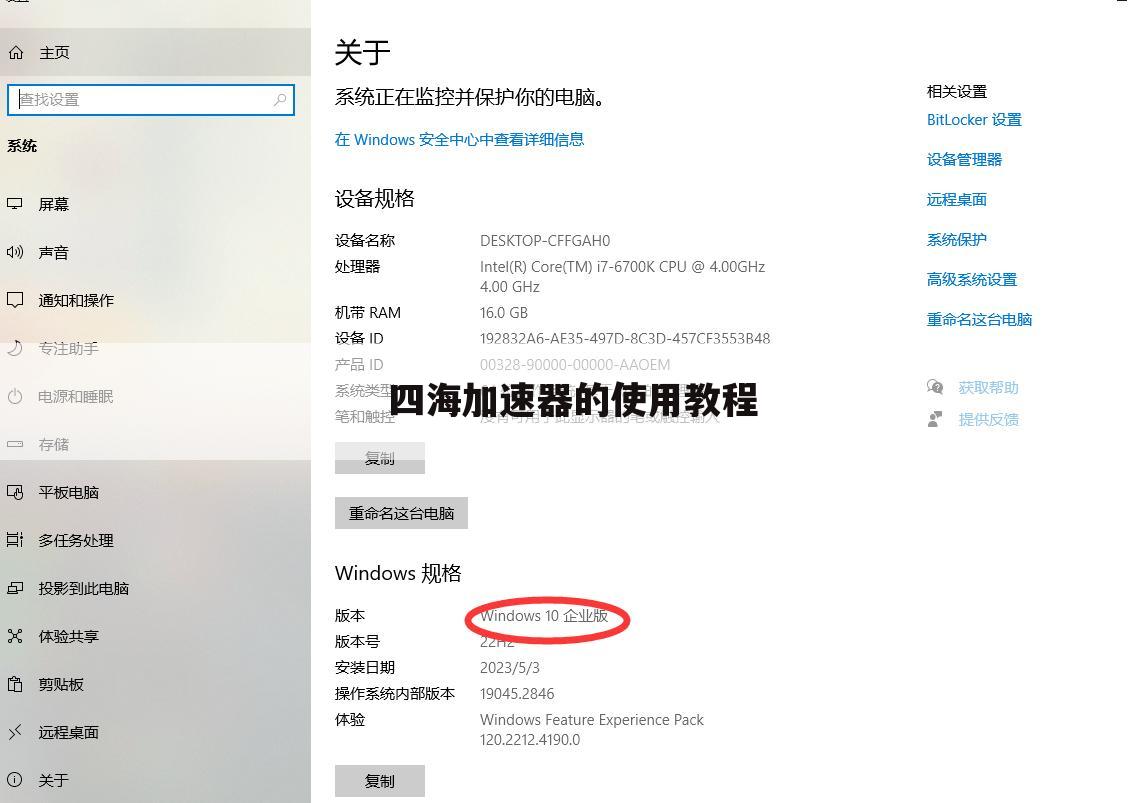Viewport: 1144px width, 803px height.
Task: Open Windows 安全中心 details link
Action: (459, 139)
